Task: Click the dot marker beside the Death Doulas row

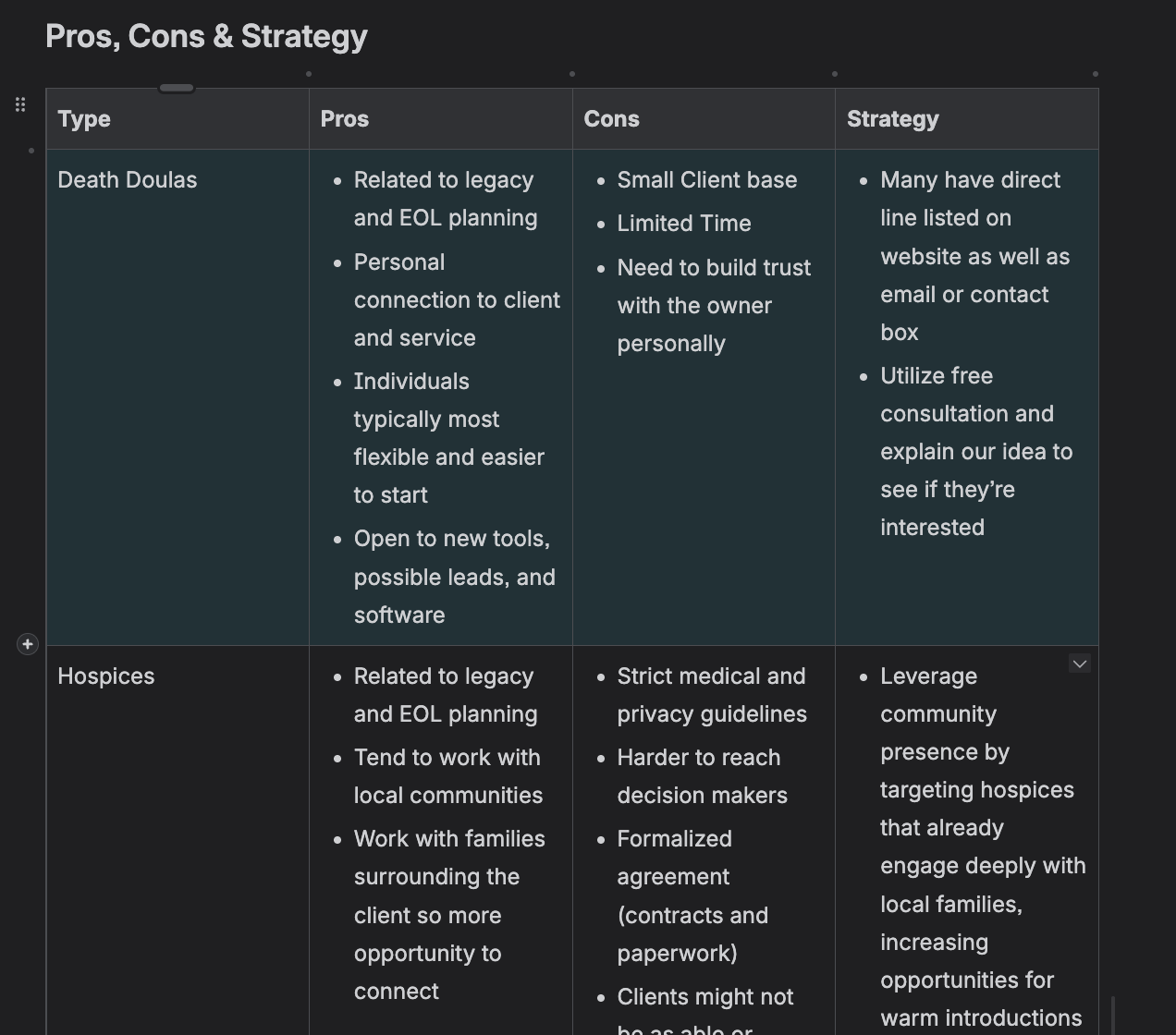Action: 31,151
